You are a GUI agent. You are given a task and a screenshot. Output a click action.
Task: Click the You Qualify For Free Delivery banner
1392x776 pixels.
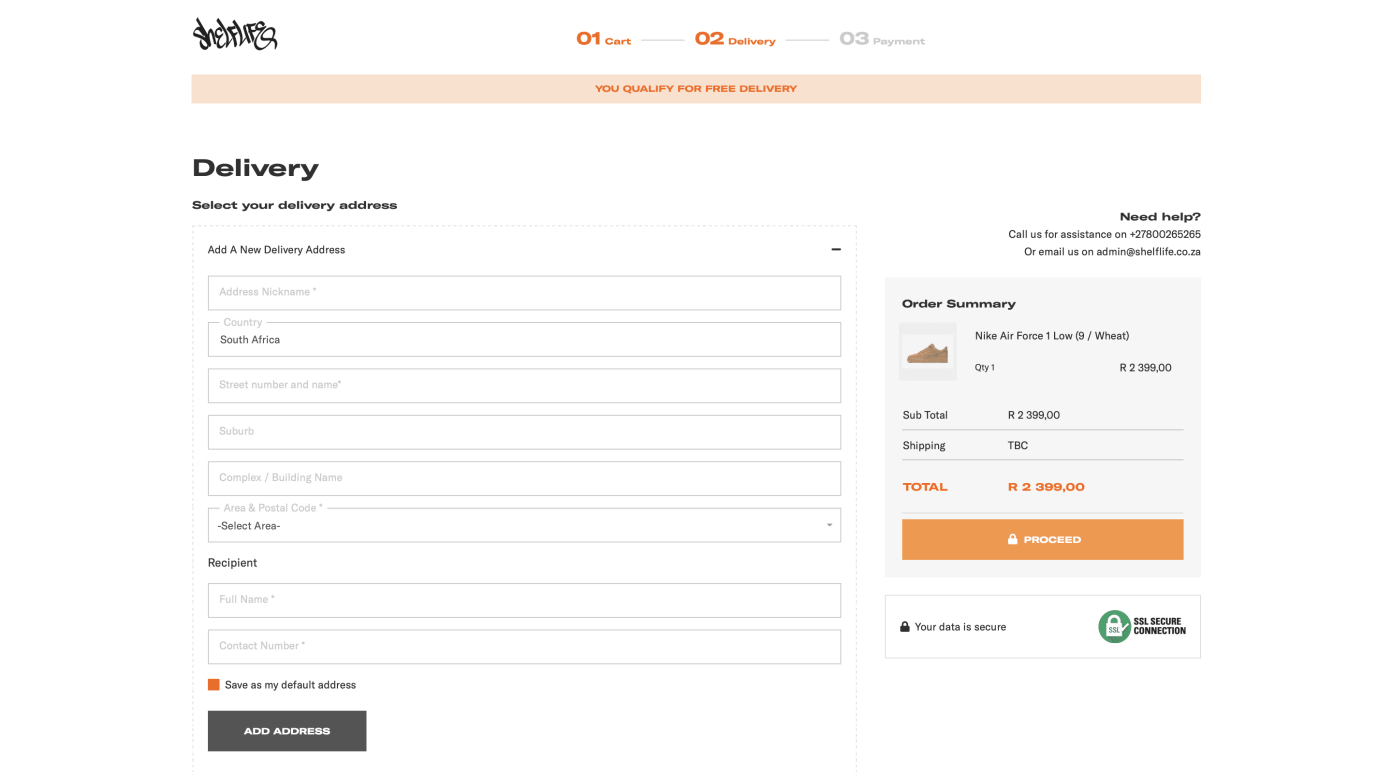click(696, 89)
